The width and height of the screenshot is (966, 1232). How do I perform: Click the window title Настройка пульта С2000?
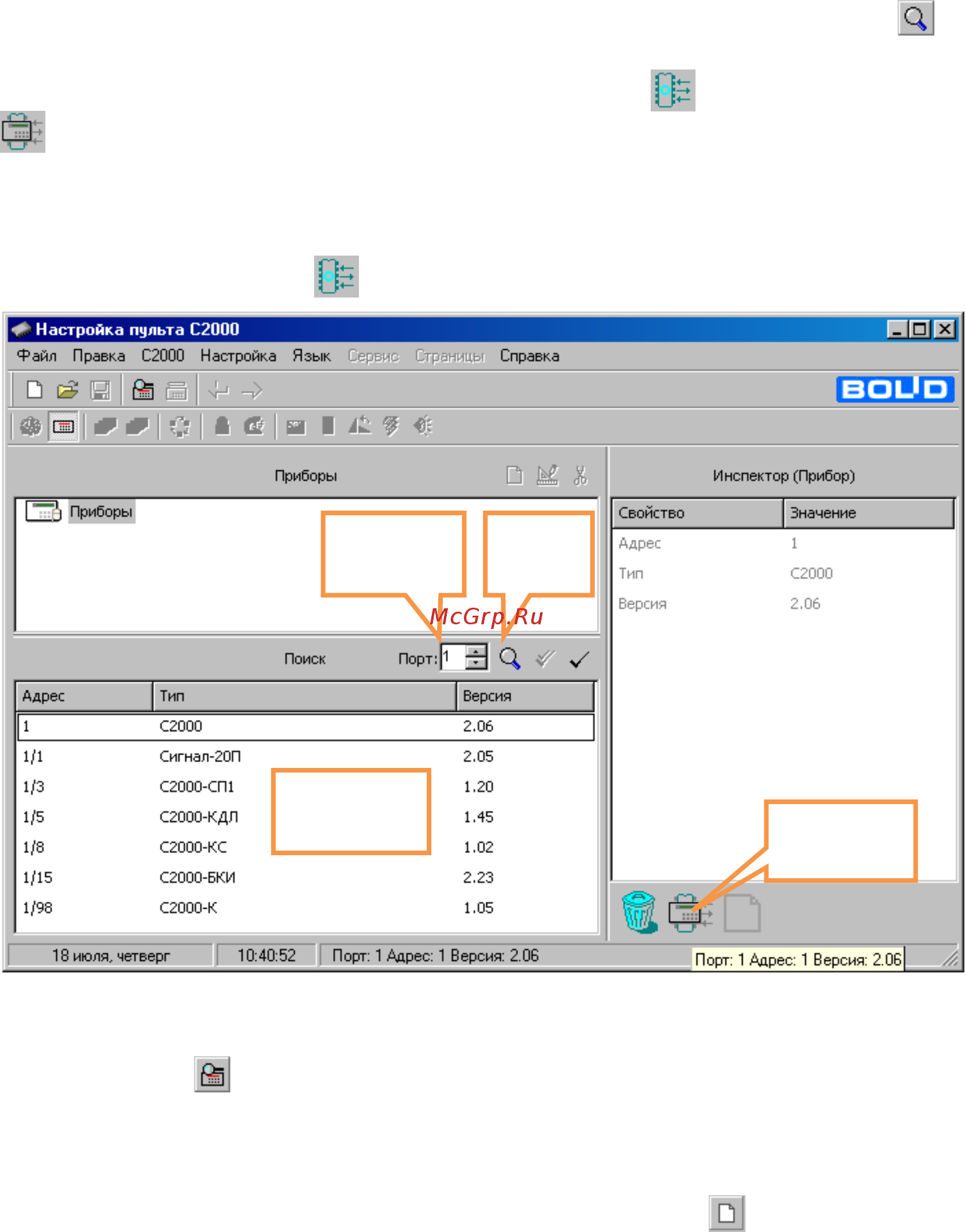click(137, 329)
